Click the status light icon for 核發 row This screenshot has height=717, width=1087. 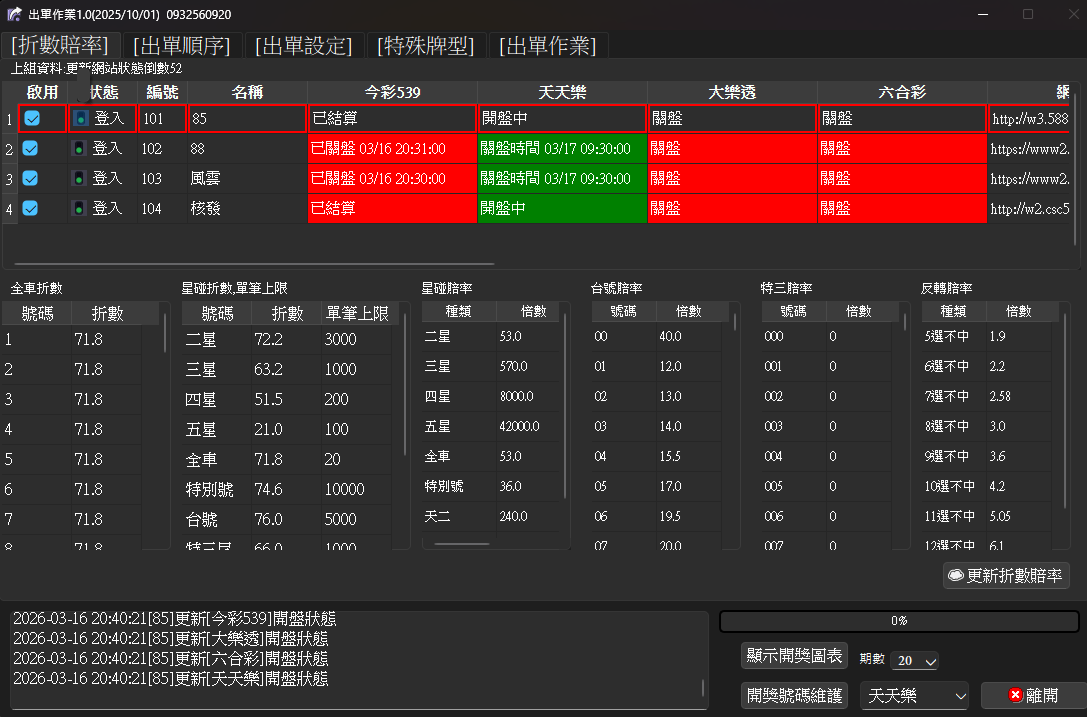click(80, 209)
